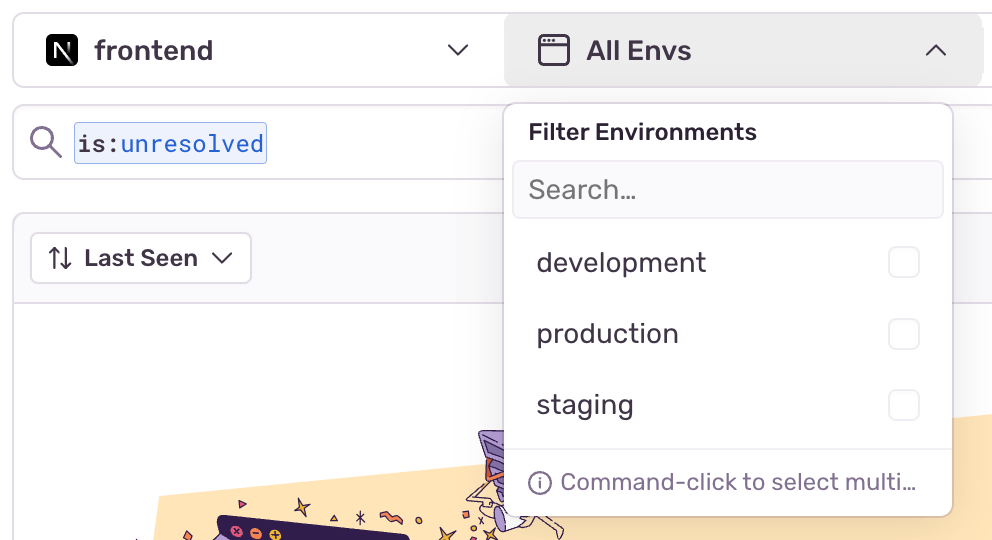The height and width of the screenshot is (540, 992).
Task: Select staging from the environment list
Action: click(728, 405)
